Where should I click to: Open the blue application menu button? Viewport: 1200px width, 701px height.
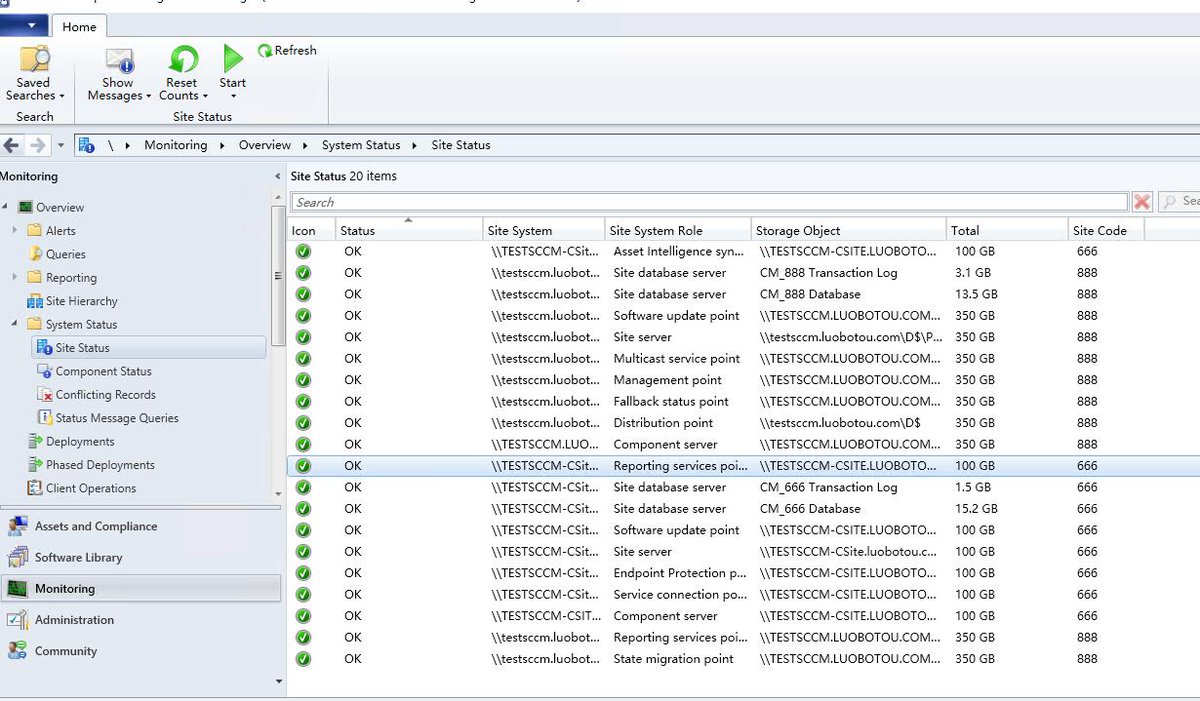[x=24, y=26]
